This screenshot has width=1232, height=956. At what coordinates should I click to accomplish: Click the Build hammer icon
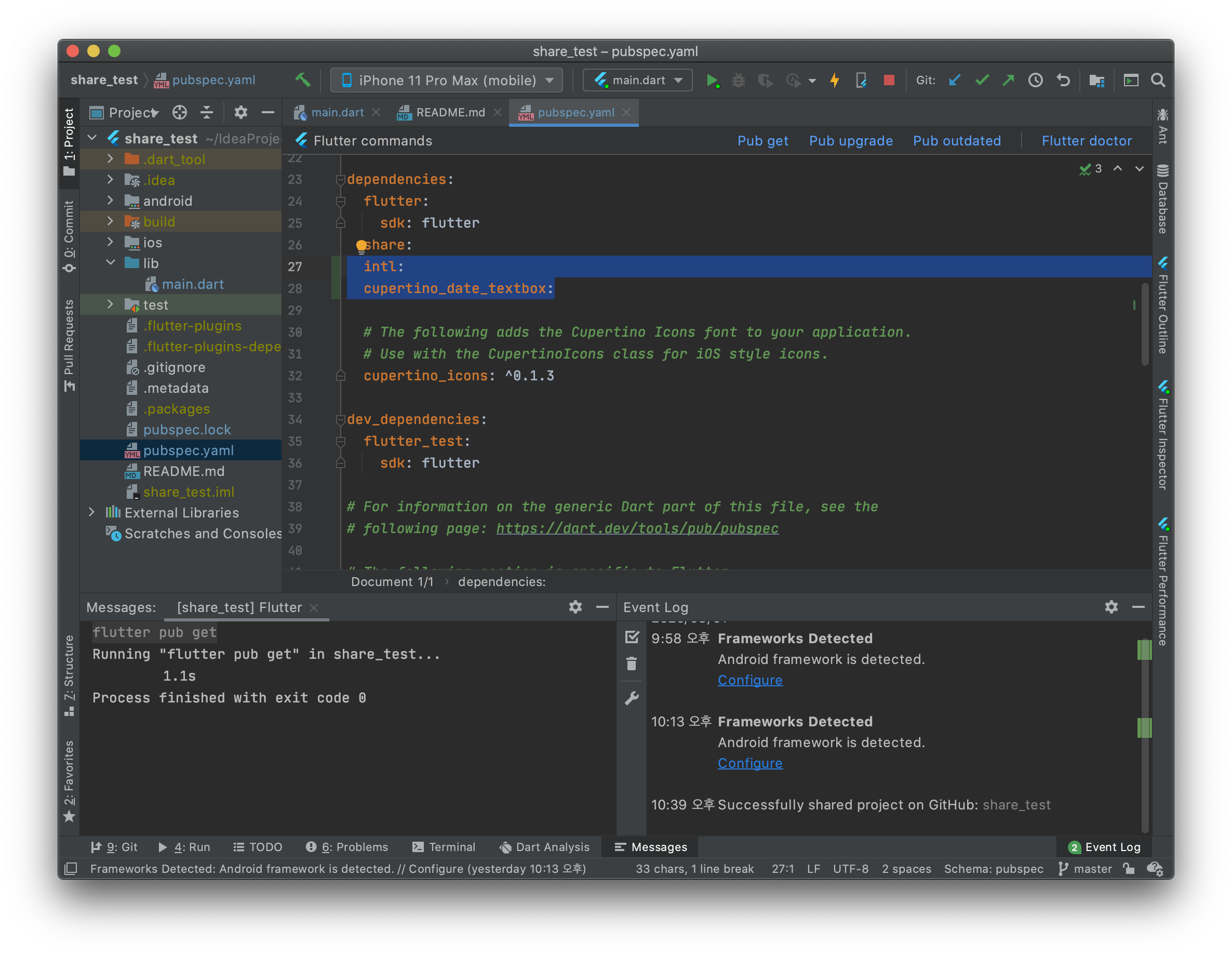coord(303,80)
